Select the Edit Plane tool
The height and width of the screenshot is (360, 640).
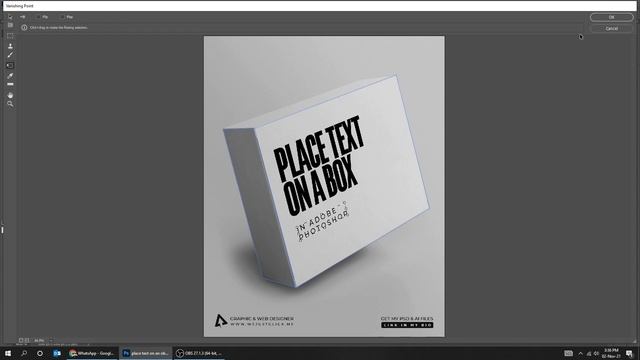pyautogui.click(x=10, y=17)
